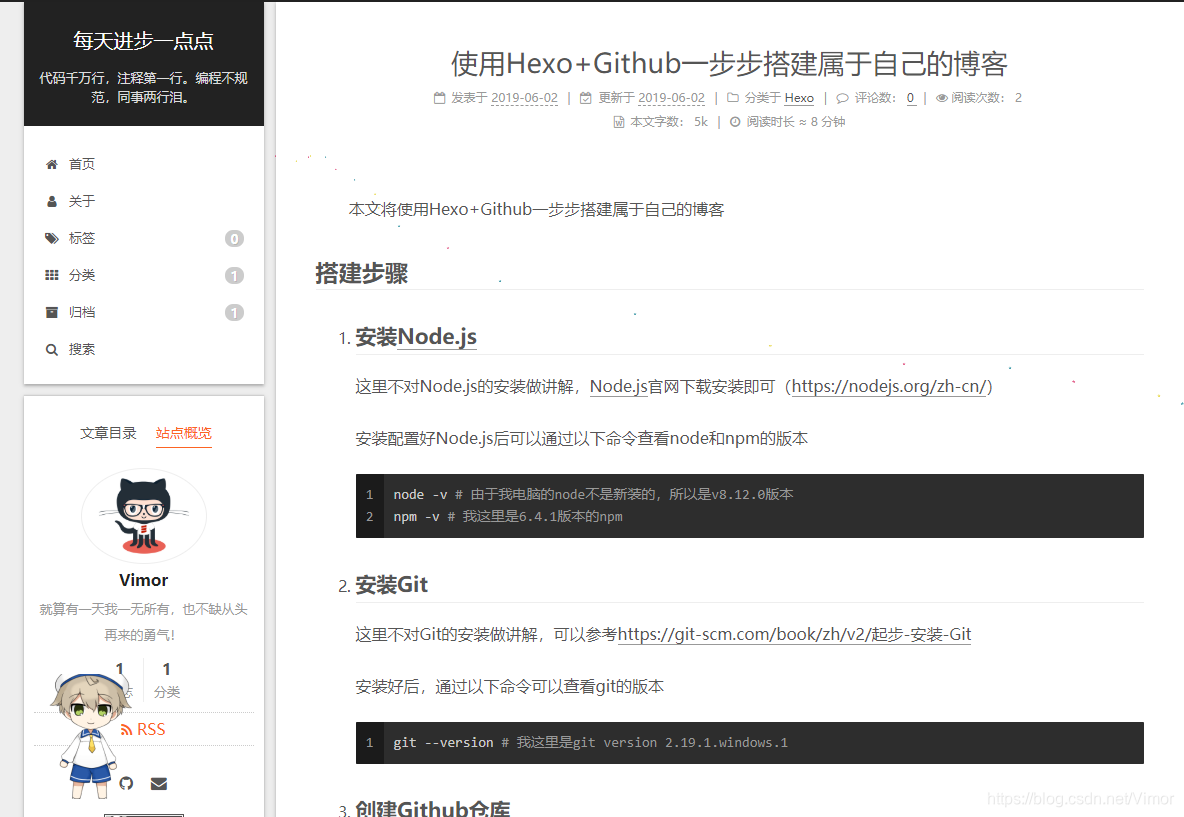Click the archives count badge 1

[x=234, y=313]
